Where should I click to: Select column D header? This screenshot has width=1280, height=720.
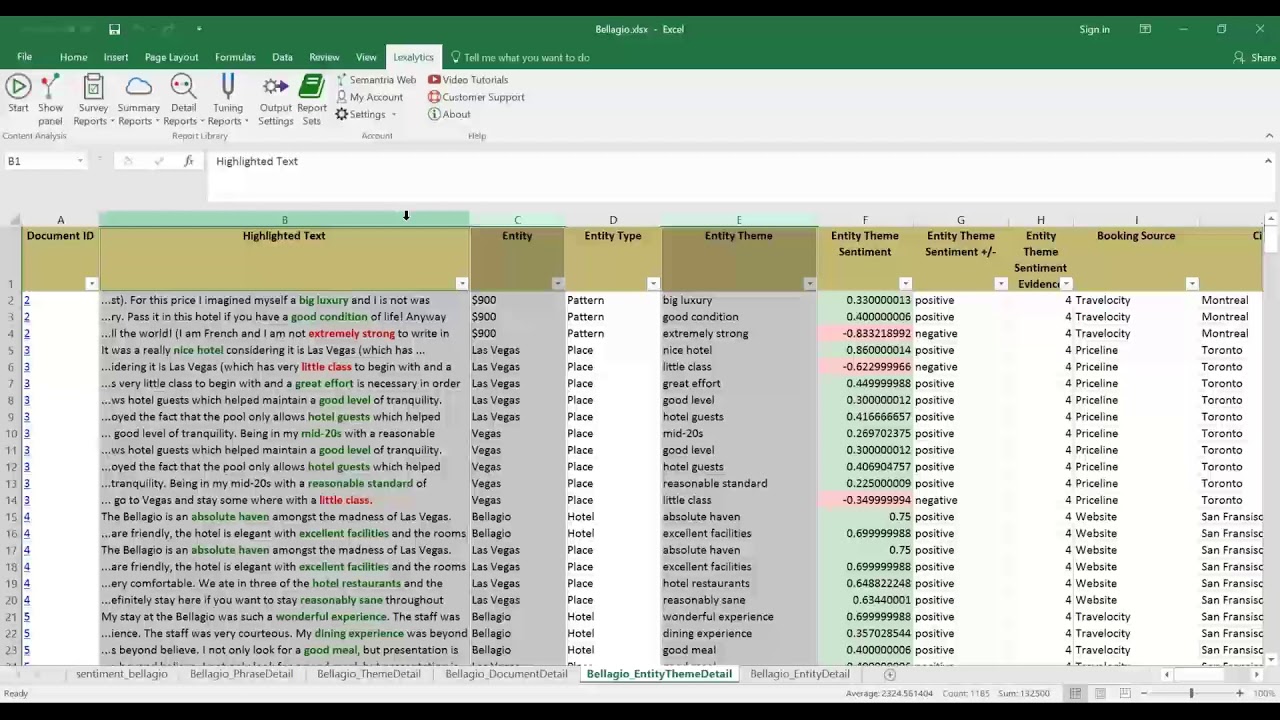click(x=613, y=220)
